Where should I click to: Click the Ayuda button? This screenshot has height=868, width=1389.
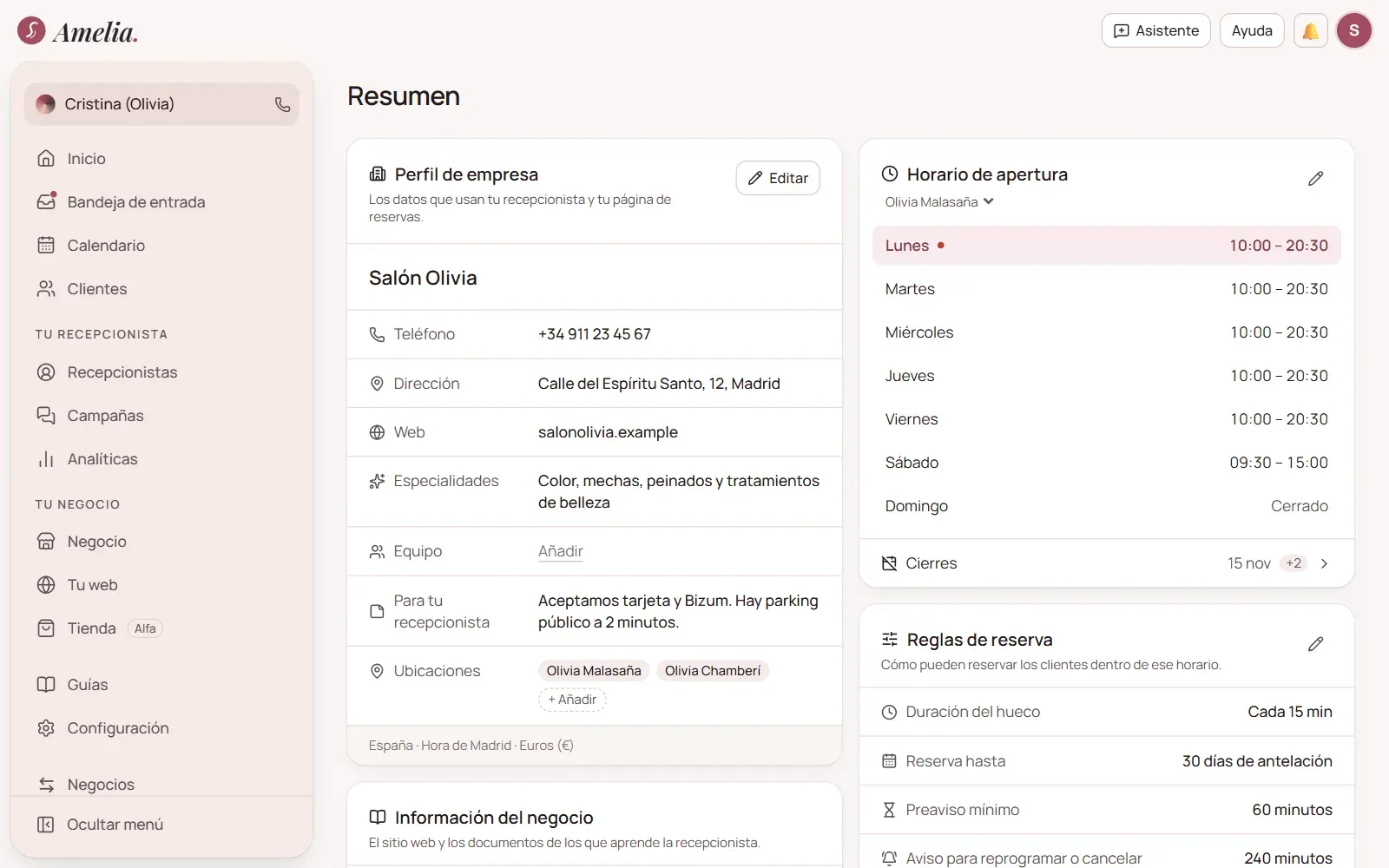(1252, 31)
